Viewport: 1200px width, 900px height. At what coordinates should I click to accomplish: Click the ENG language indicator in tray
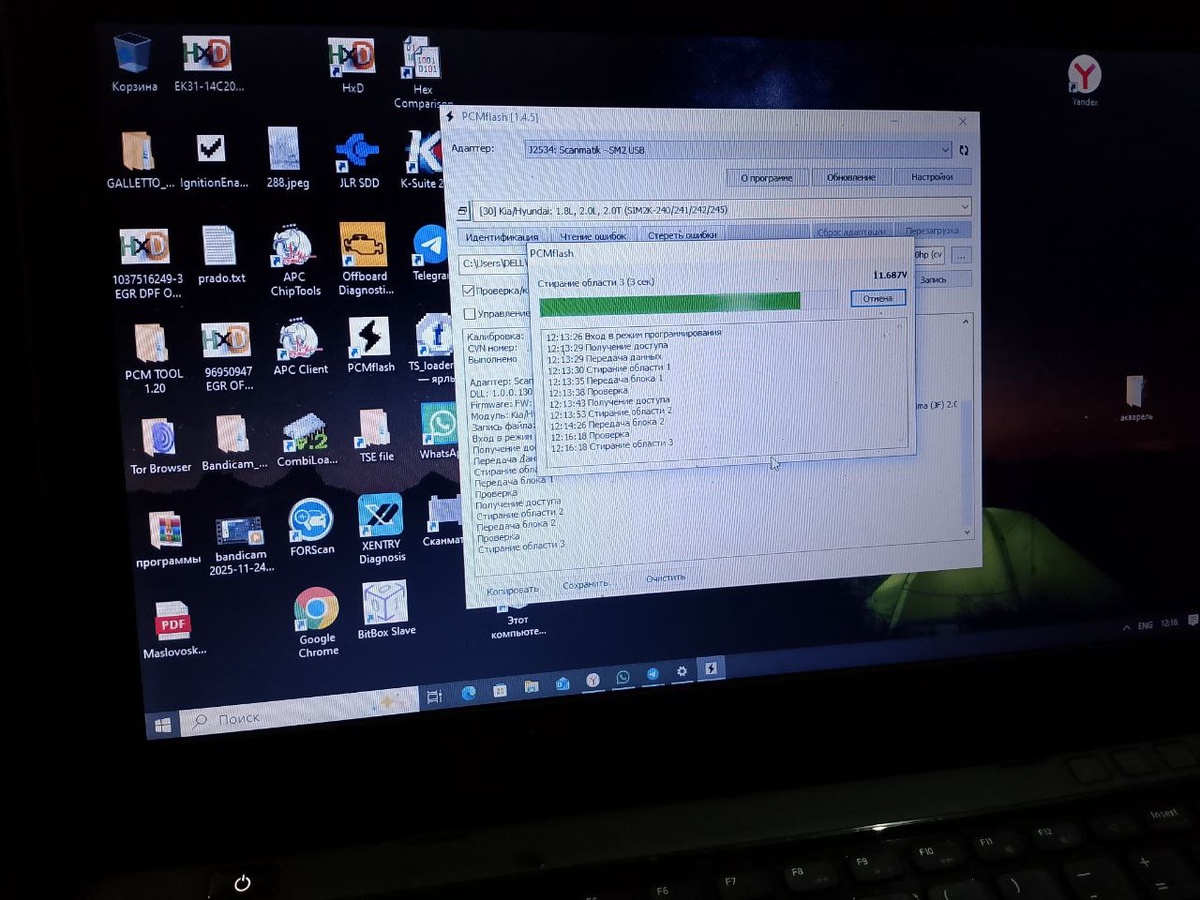pyautogui.click(x=1145, y=625)
